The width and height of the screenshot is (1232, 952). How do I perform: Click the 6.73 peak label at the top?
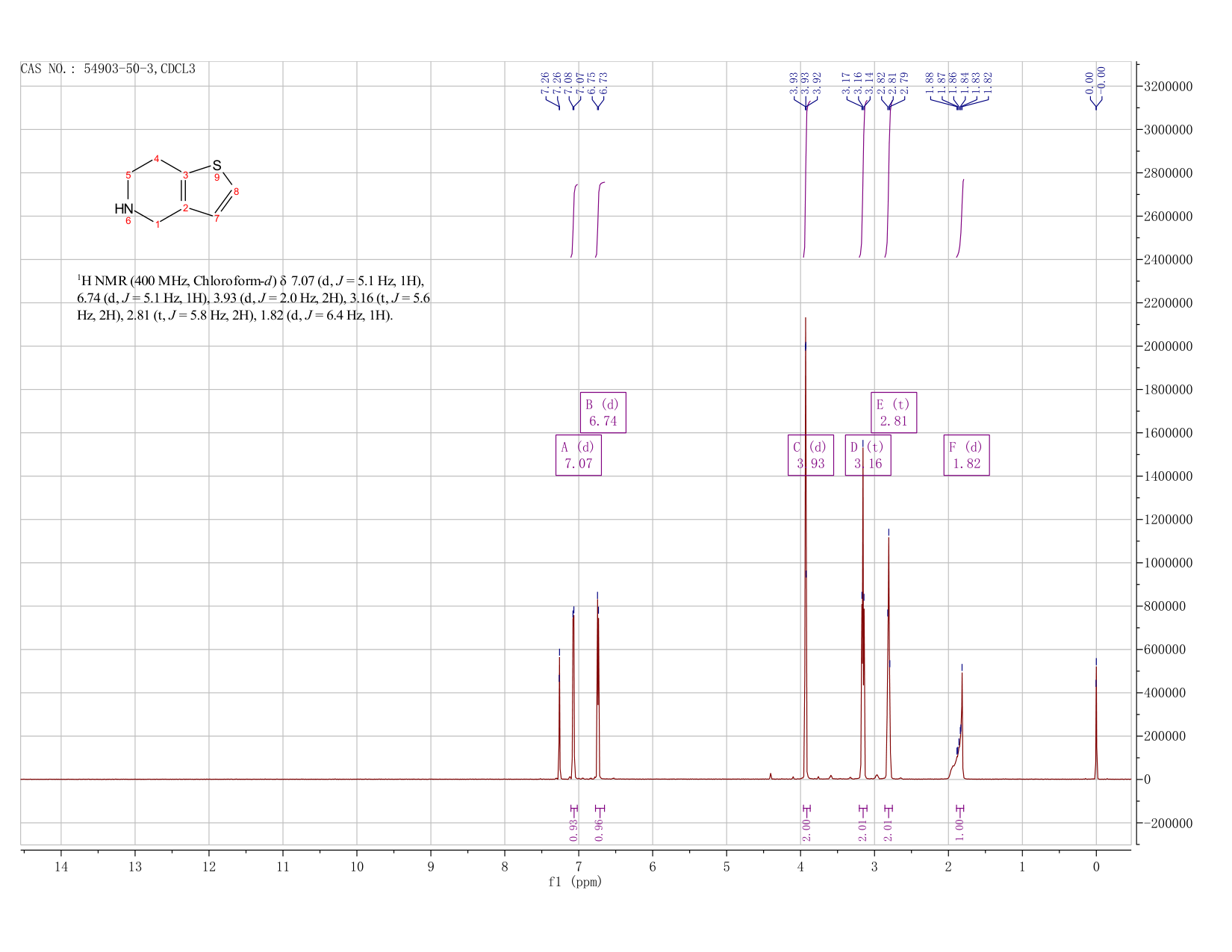tap(603, 84)
